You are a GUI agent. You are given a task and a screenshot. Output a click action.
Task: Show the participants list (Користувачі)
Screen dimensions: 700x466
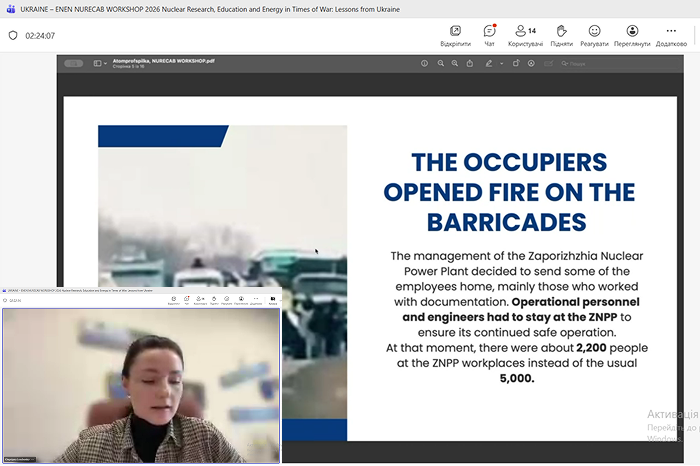coord(525,35)
